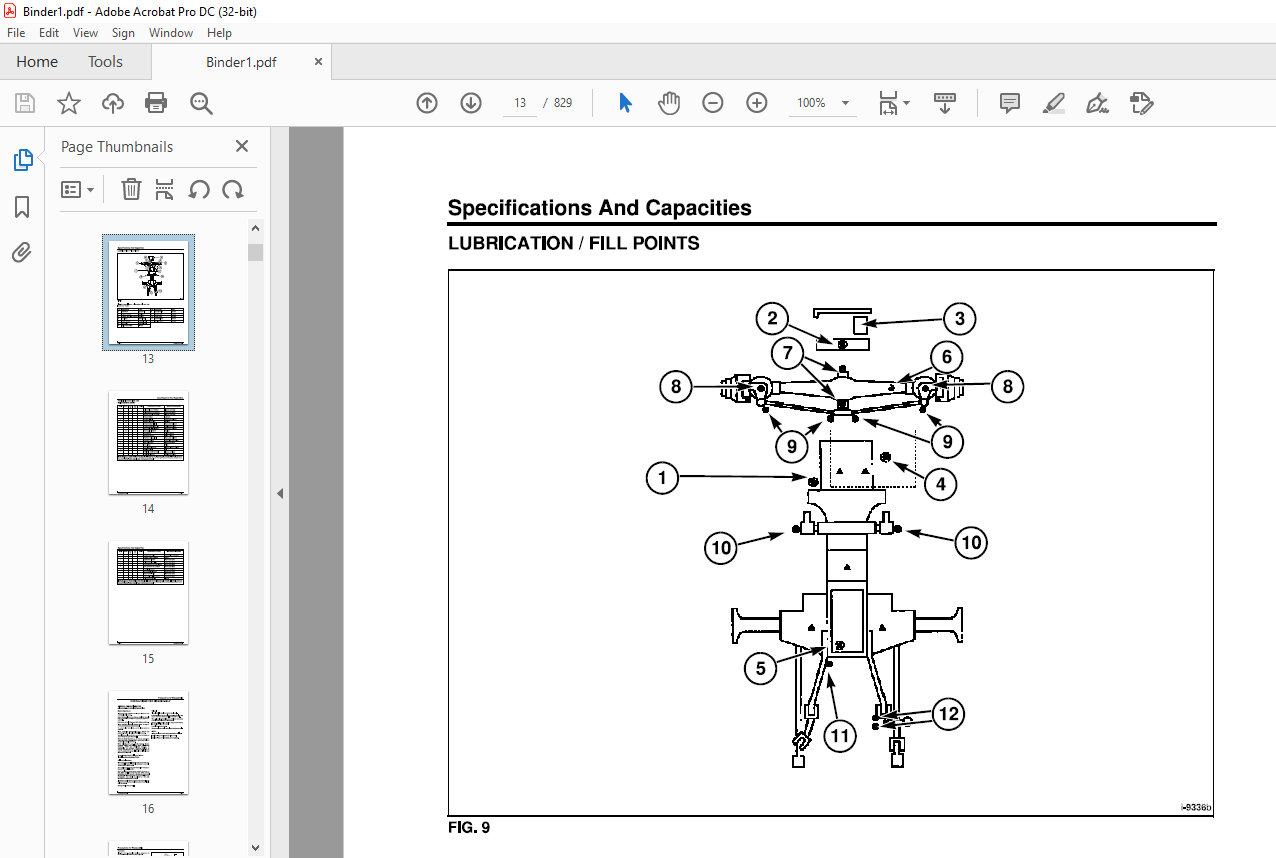Click the 'Page Thumbnails' panel title
Screen dimensions: 1276x858
point(117,146)
